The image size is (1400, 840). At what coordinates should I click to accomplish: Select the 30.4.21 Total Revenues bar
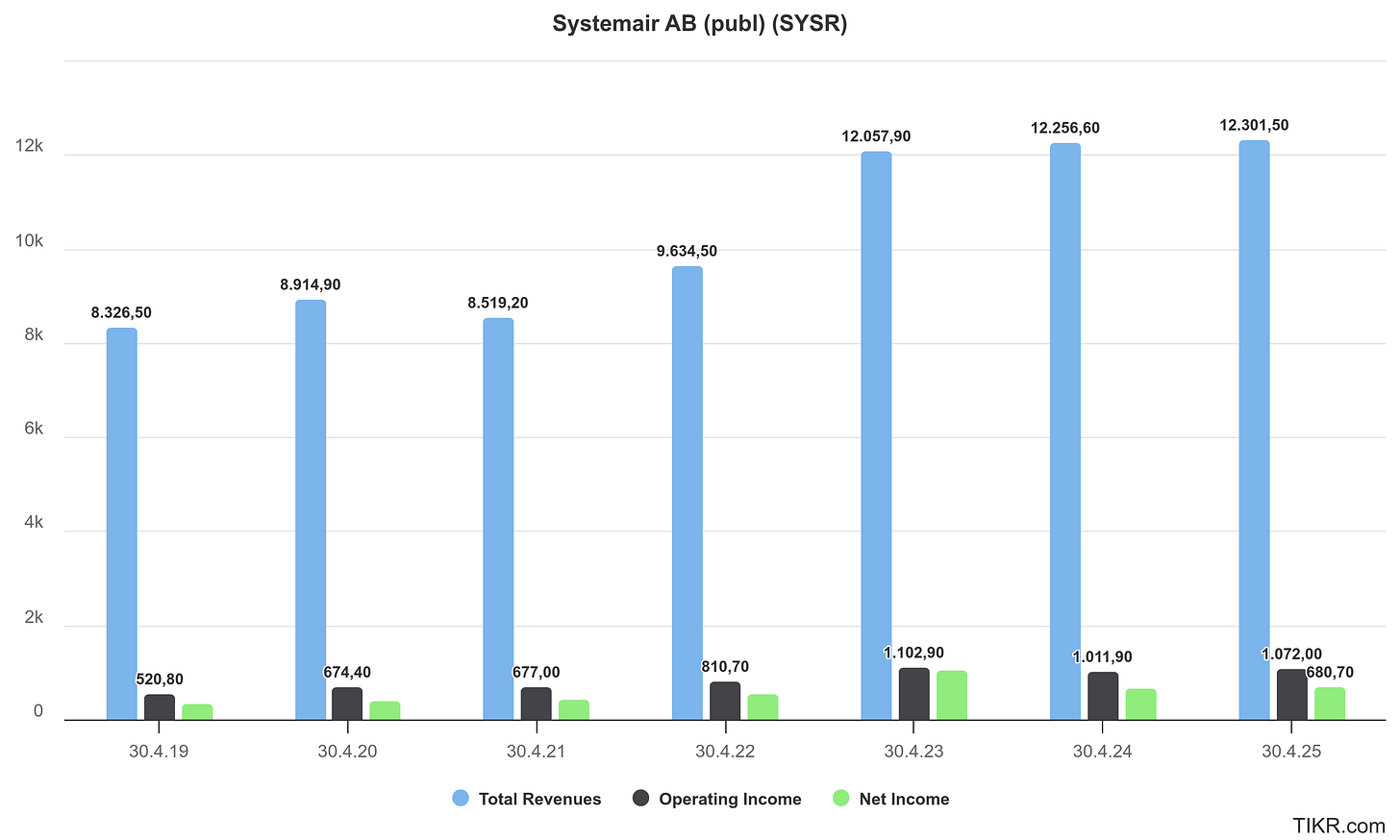click(x=498, y=519)
